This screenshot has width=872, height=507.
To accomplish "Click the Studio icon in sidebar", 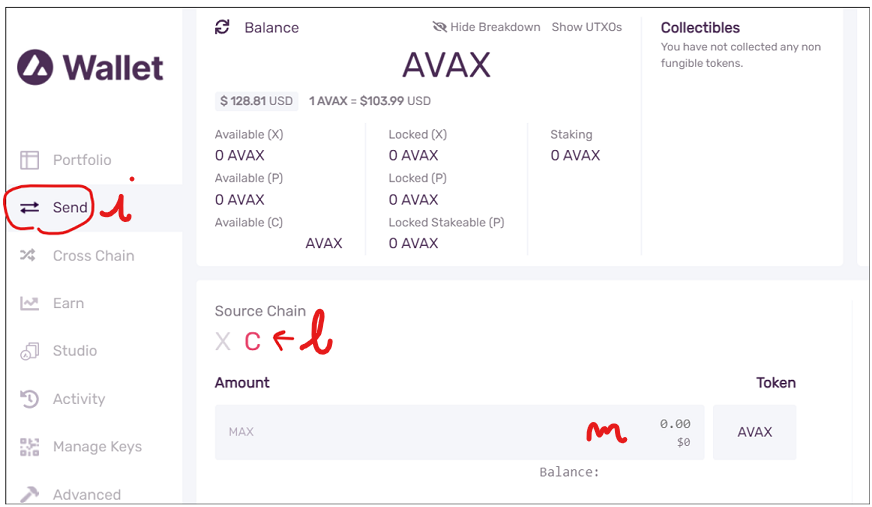I will 29,351.
